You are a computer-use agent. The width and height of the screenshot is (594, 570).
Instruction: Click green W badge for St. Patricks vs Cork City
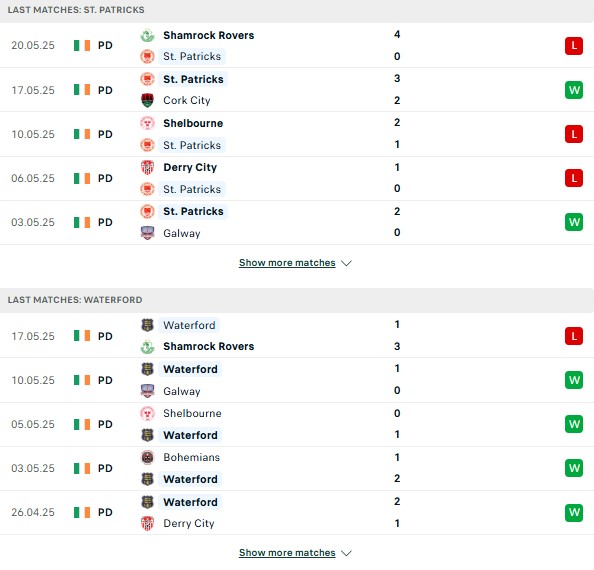tap(574, 90)
